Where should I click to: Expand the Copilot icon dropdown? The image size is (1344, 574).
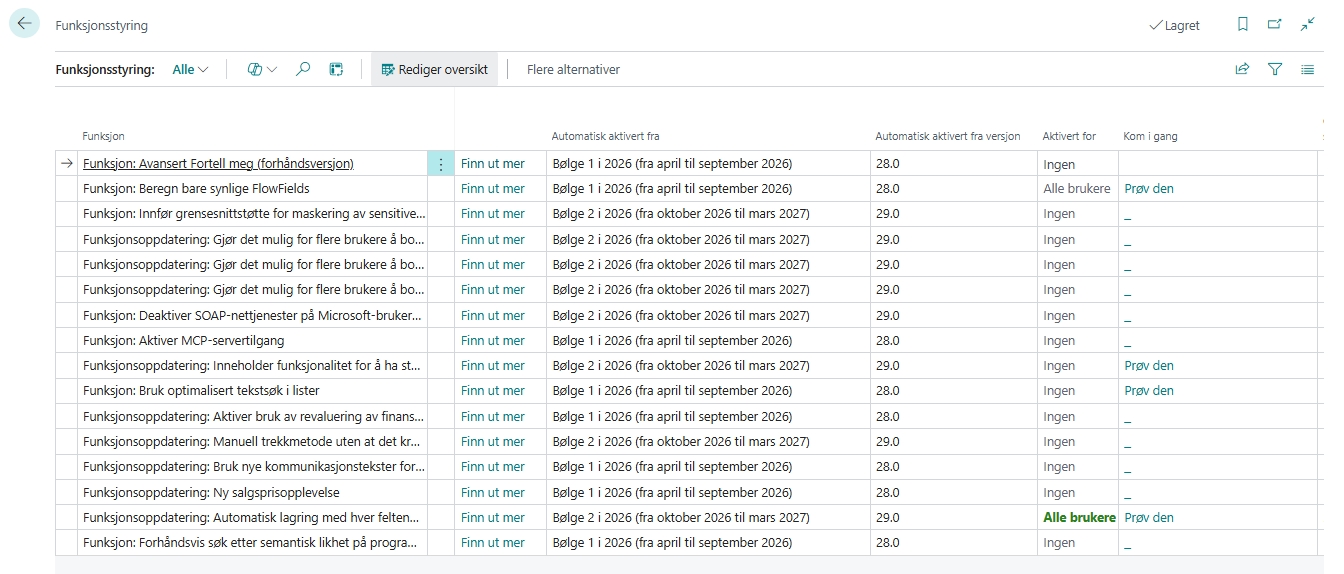pos(262,69)
